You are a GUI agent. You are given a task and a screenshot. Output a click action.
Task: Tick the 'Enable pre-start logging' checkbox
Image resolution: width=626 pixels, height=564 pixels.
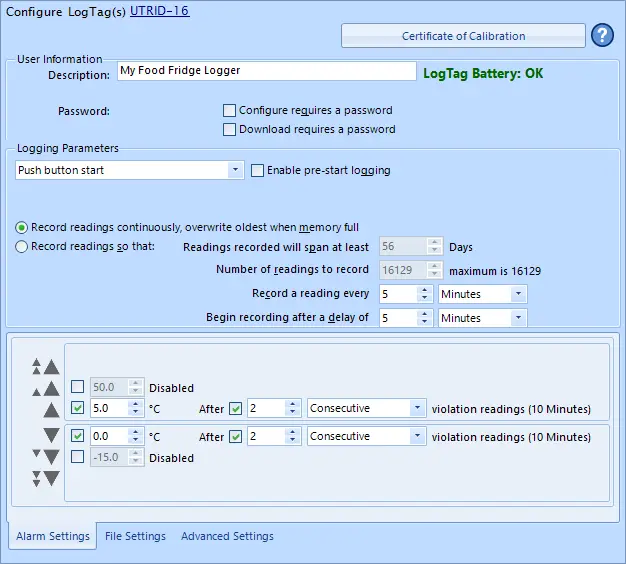(258, 170)
